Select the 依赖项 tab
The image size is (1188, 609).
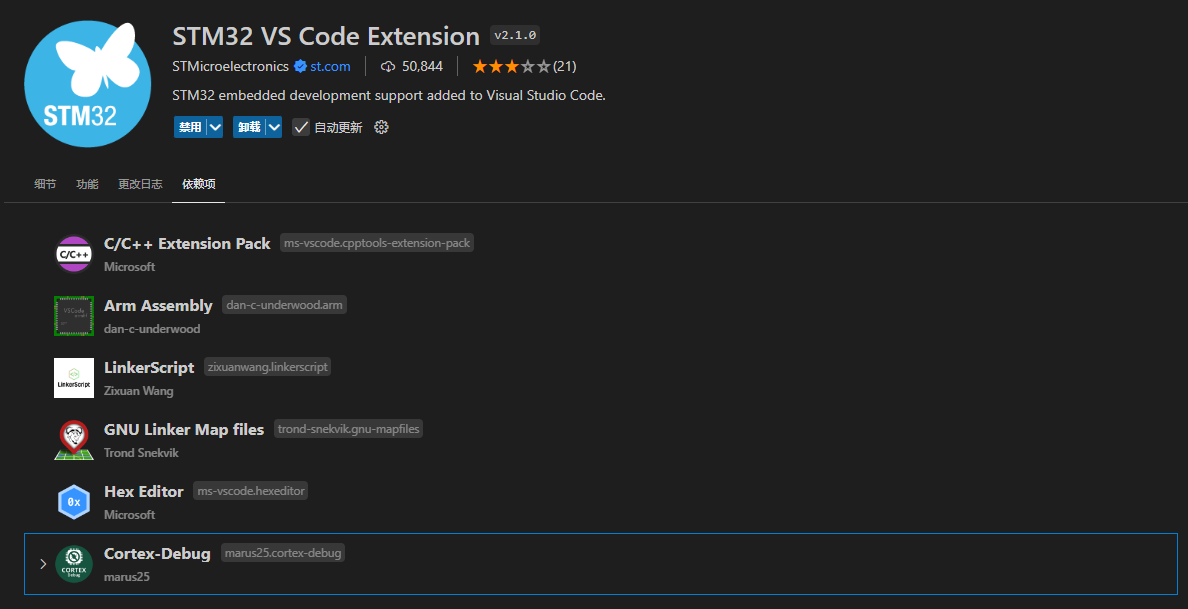point(199,184)
